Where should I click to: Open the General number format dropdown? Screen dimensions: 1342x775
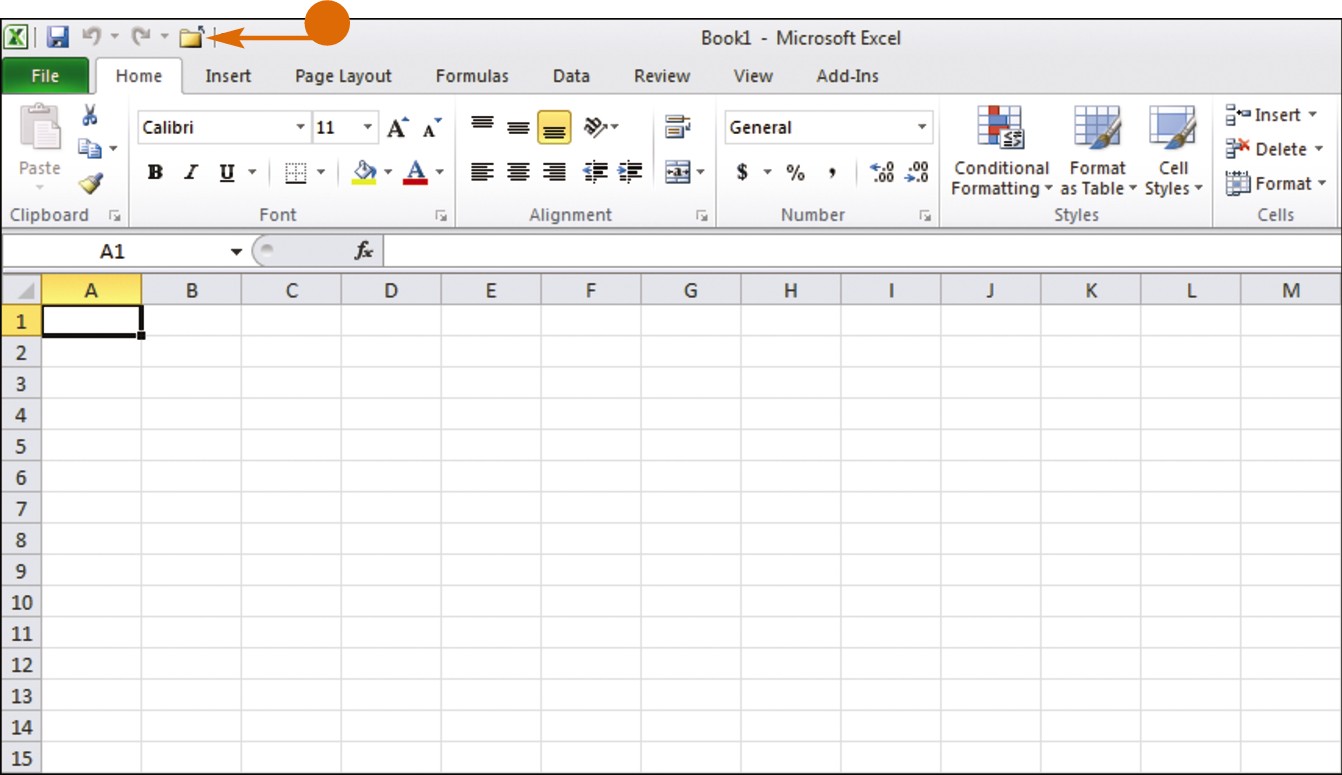pos(921,128)
